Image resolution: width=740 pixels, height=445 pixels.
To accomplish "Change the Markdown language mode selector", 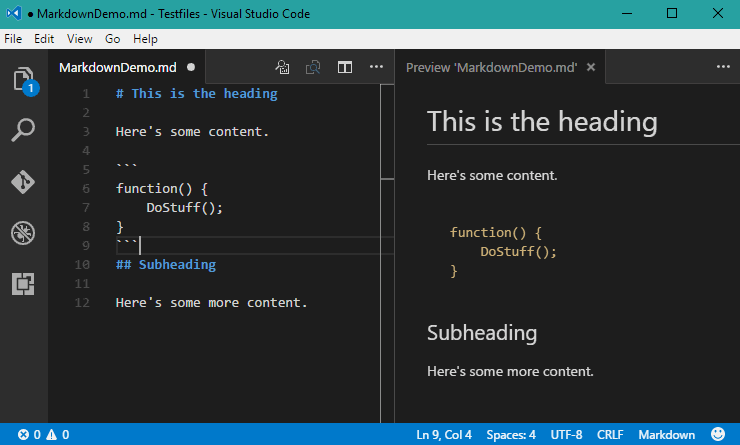I will (x=667, y=435).
